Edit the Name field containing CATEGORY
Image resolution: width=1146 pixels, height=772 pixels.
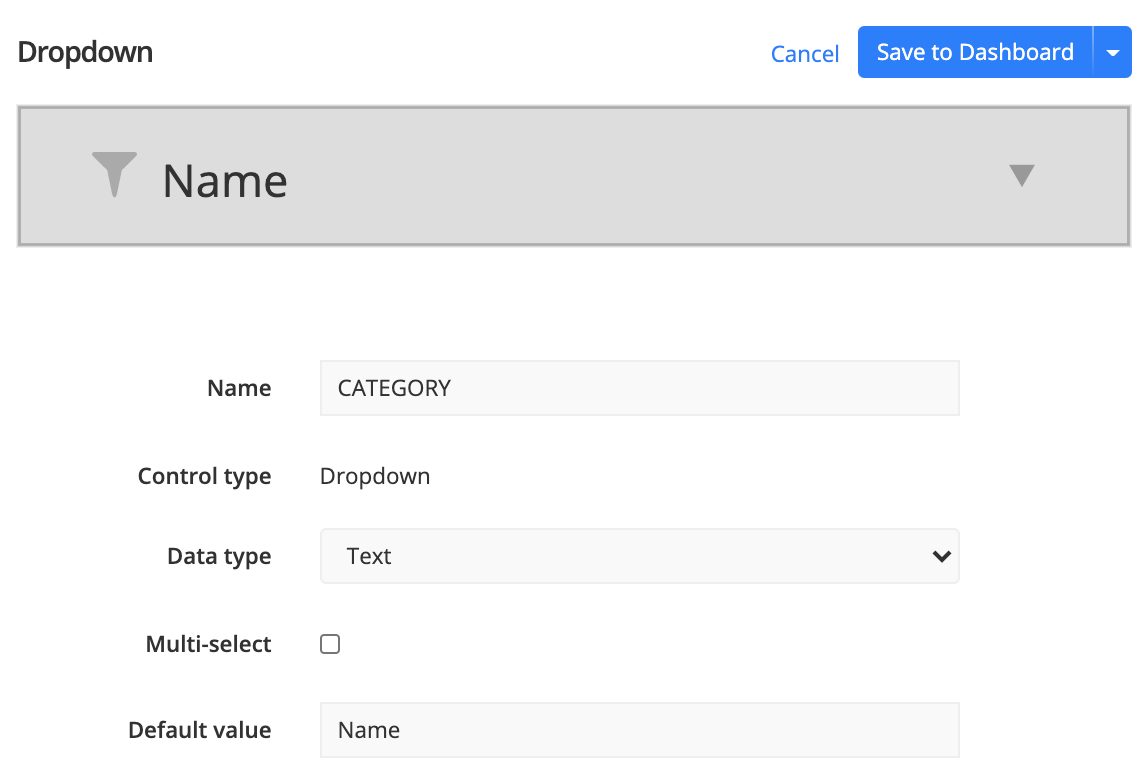(640, 388)
